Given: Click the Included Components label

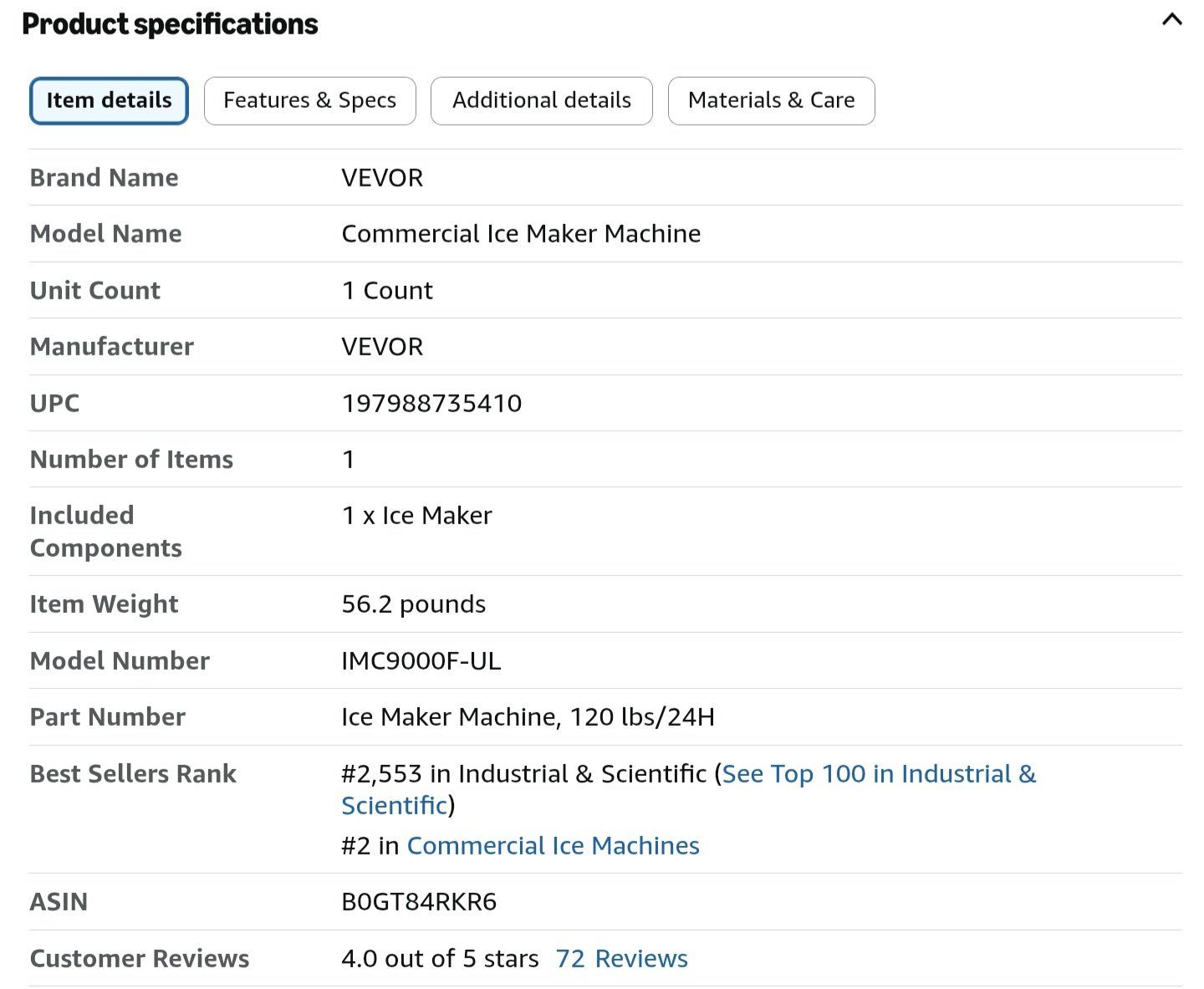Looking at the screenshot, I should tap(106, 532).
